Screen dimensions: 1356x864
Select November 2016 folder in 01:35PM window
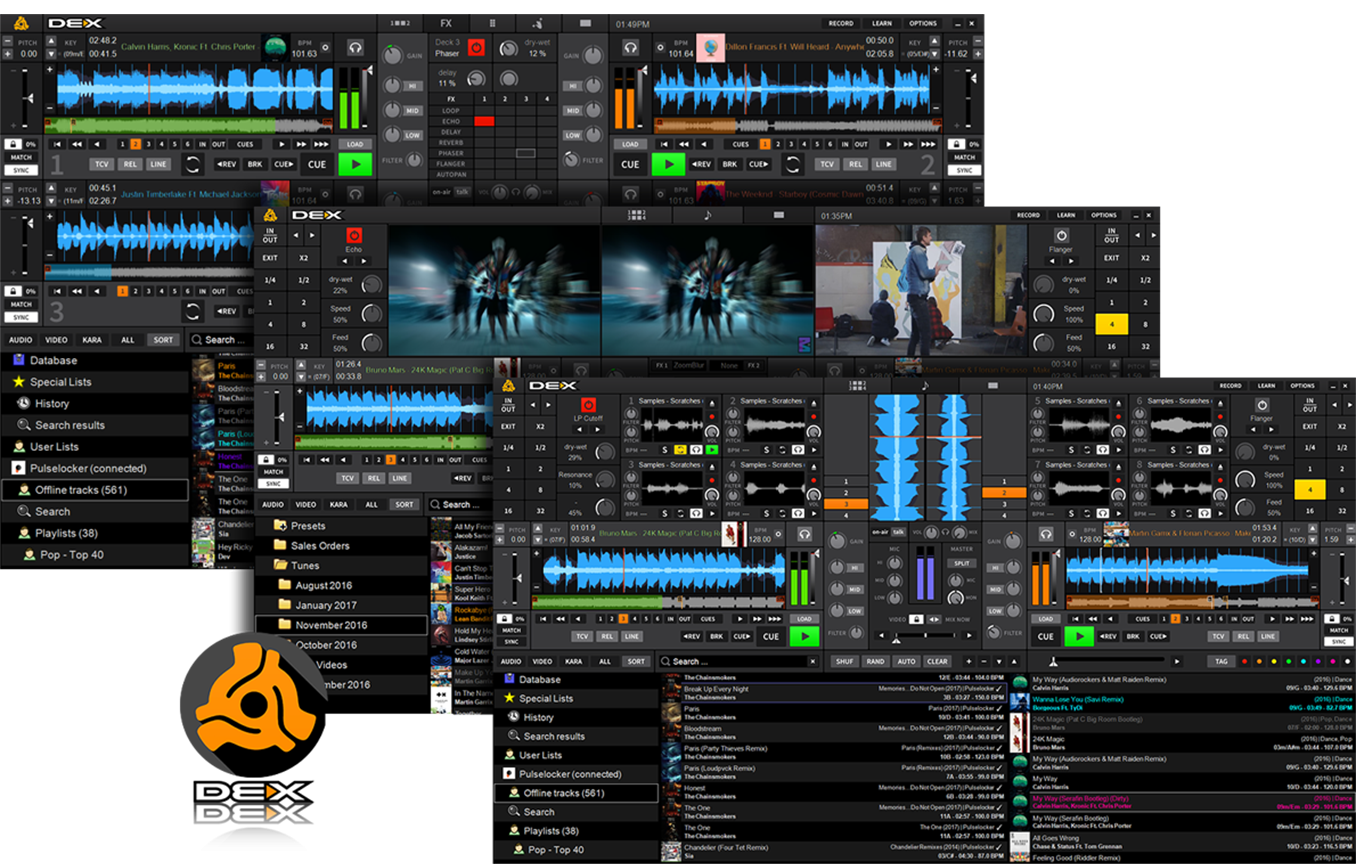click(x=341, y=625)
